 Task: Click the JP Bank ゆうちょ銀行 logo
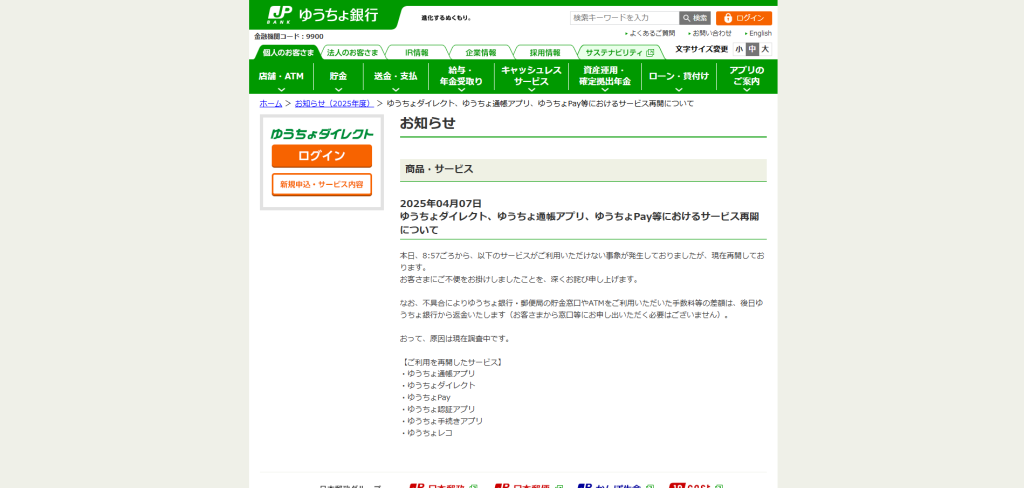(x=322, y=15)
